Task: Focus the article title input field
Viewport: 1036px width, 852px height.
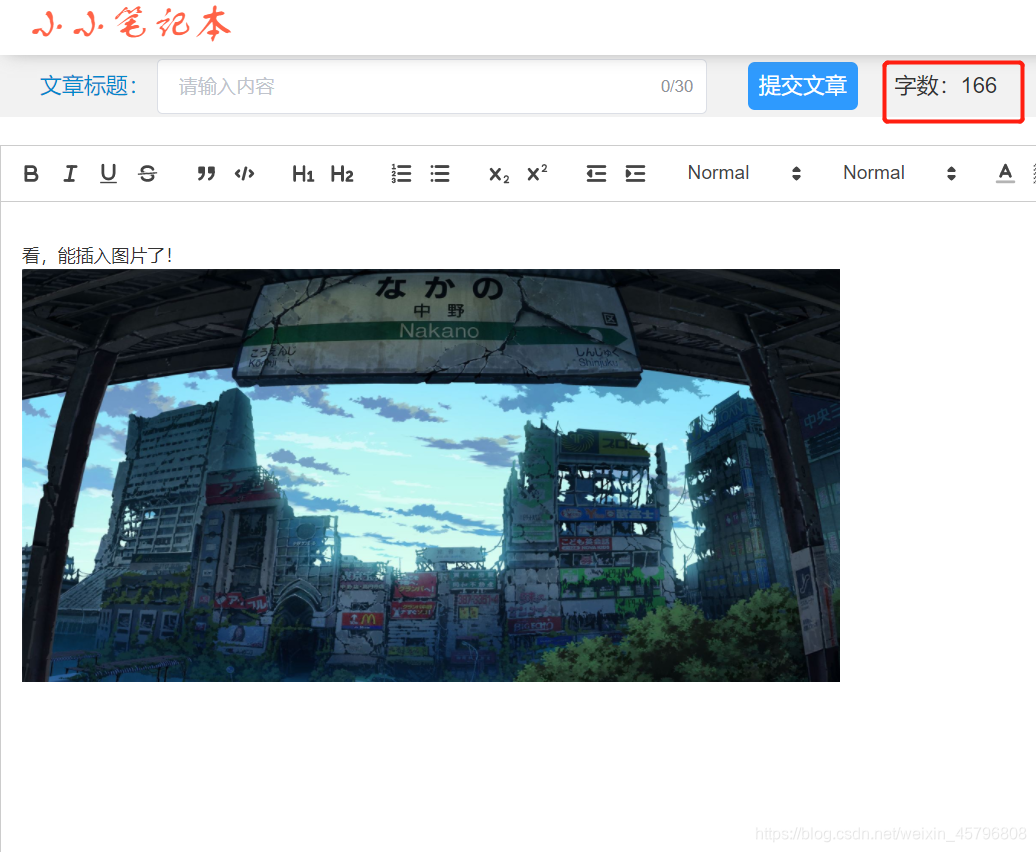Action: (432, 87)
